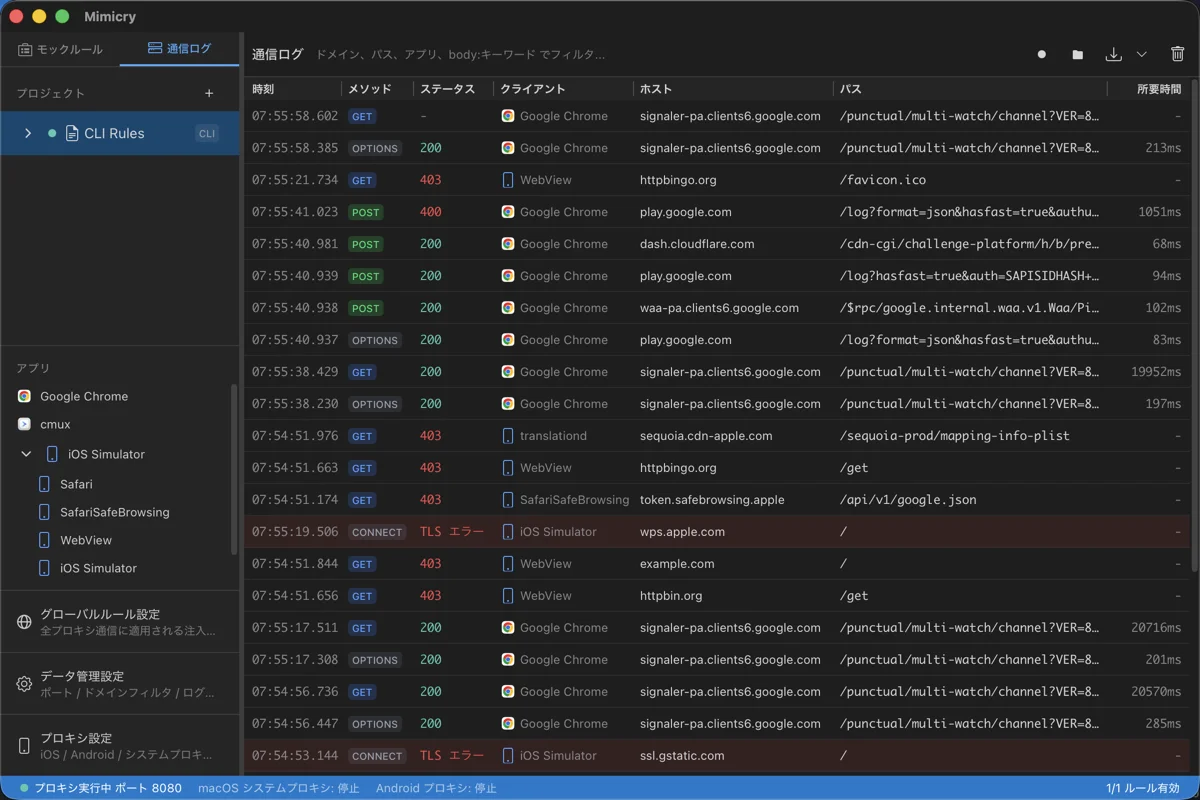The image size is (1200, 800).
Task: Select SafariSafeBrowsing in the apps list
Action: point(115,512)
